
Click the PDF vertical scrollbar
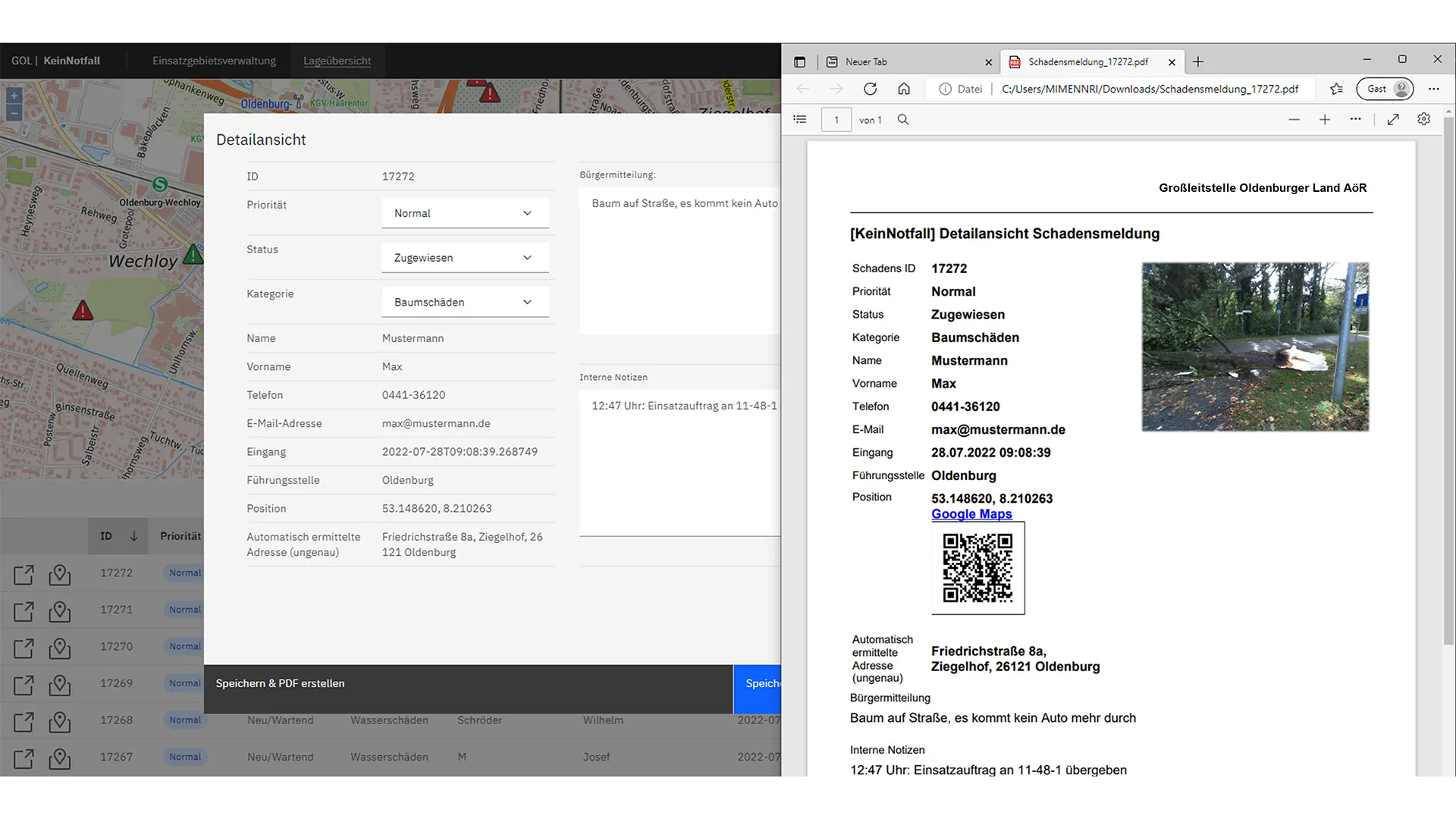point(1448,379)
